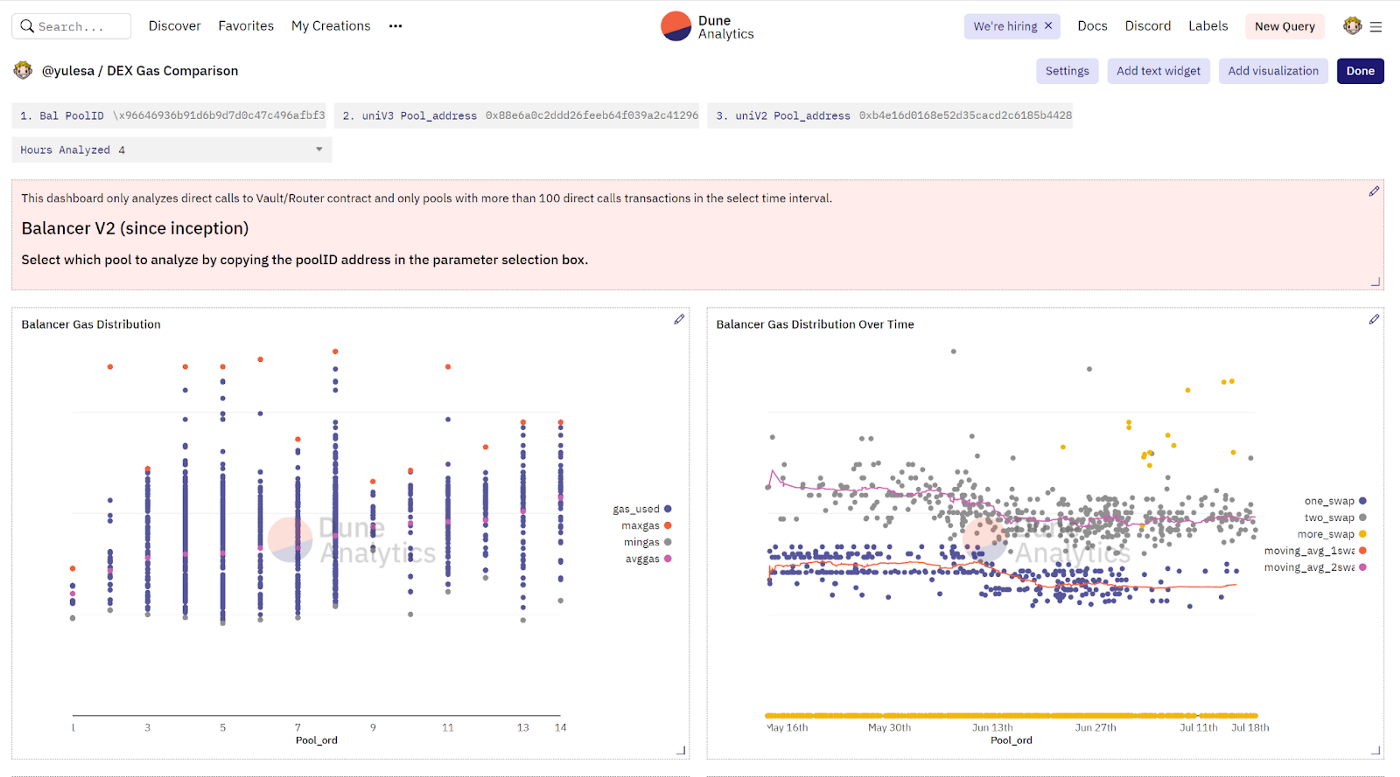Viewport: 1400px width, 777px height.
Task: Open Docs link
Action: point(1092,26)
